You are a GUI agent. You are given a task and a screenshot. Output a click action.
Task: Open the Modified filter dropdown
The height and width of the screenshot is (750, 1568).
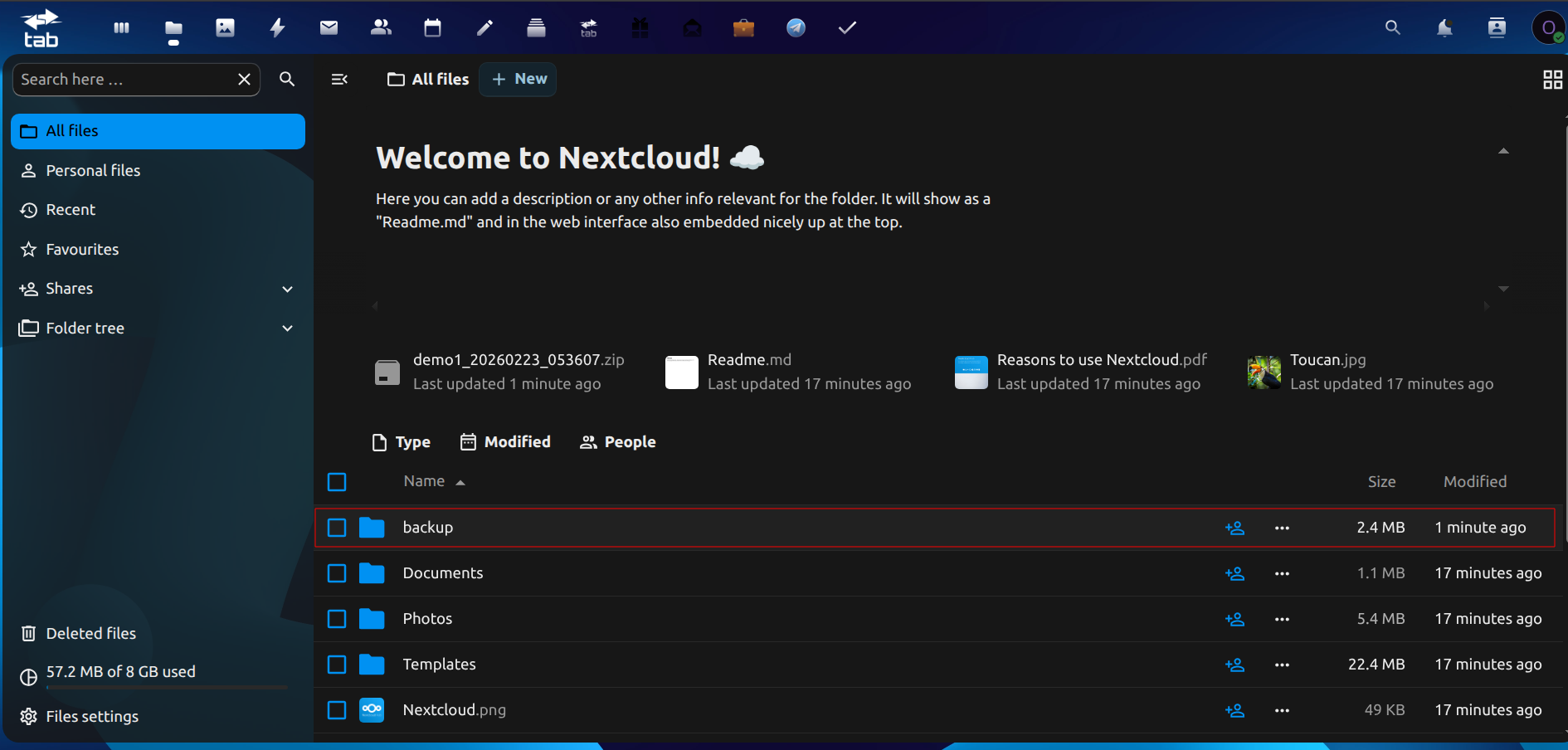point(505,442)
